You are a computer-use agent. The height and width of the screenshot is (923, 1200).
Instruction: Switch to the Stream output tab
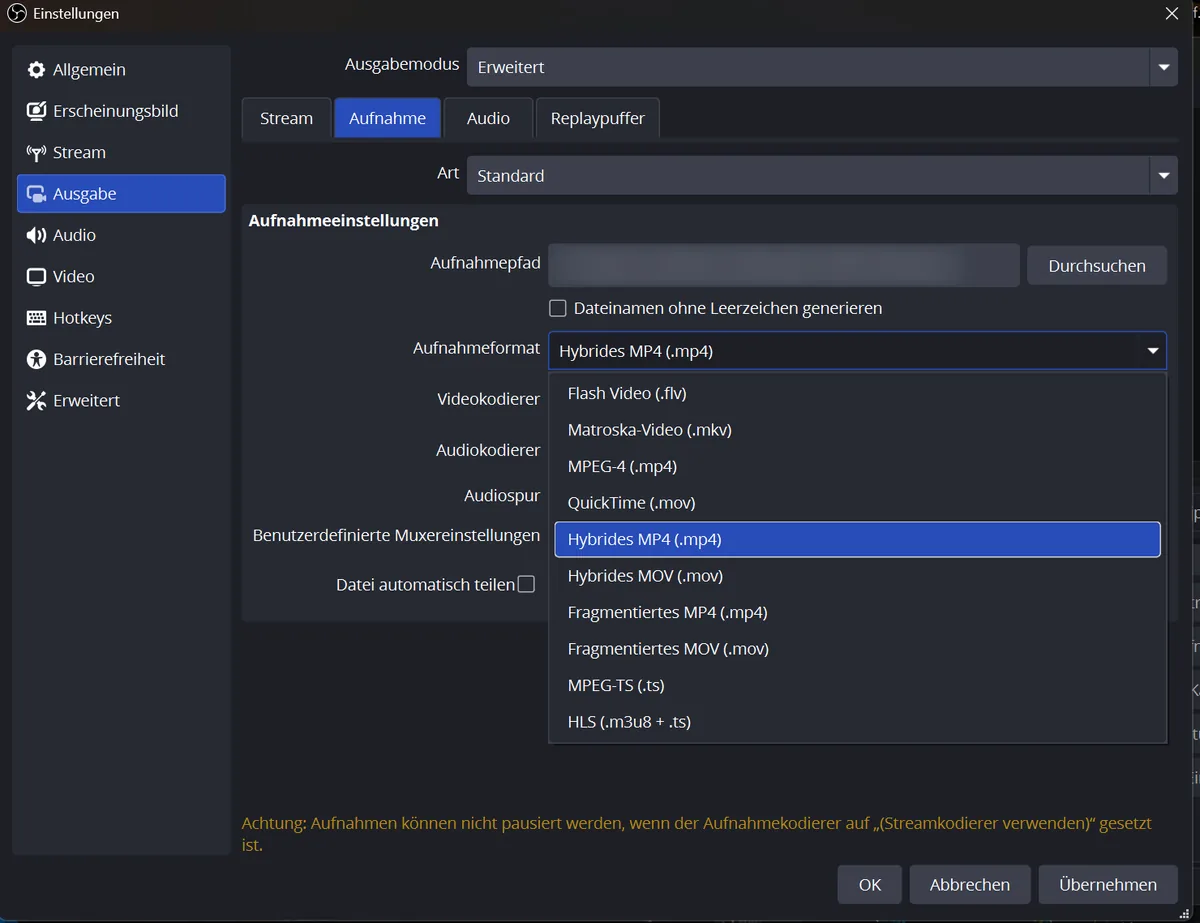(x=286, y=118)
